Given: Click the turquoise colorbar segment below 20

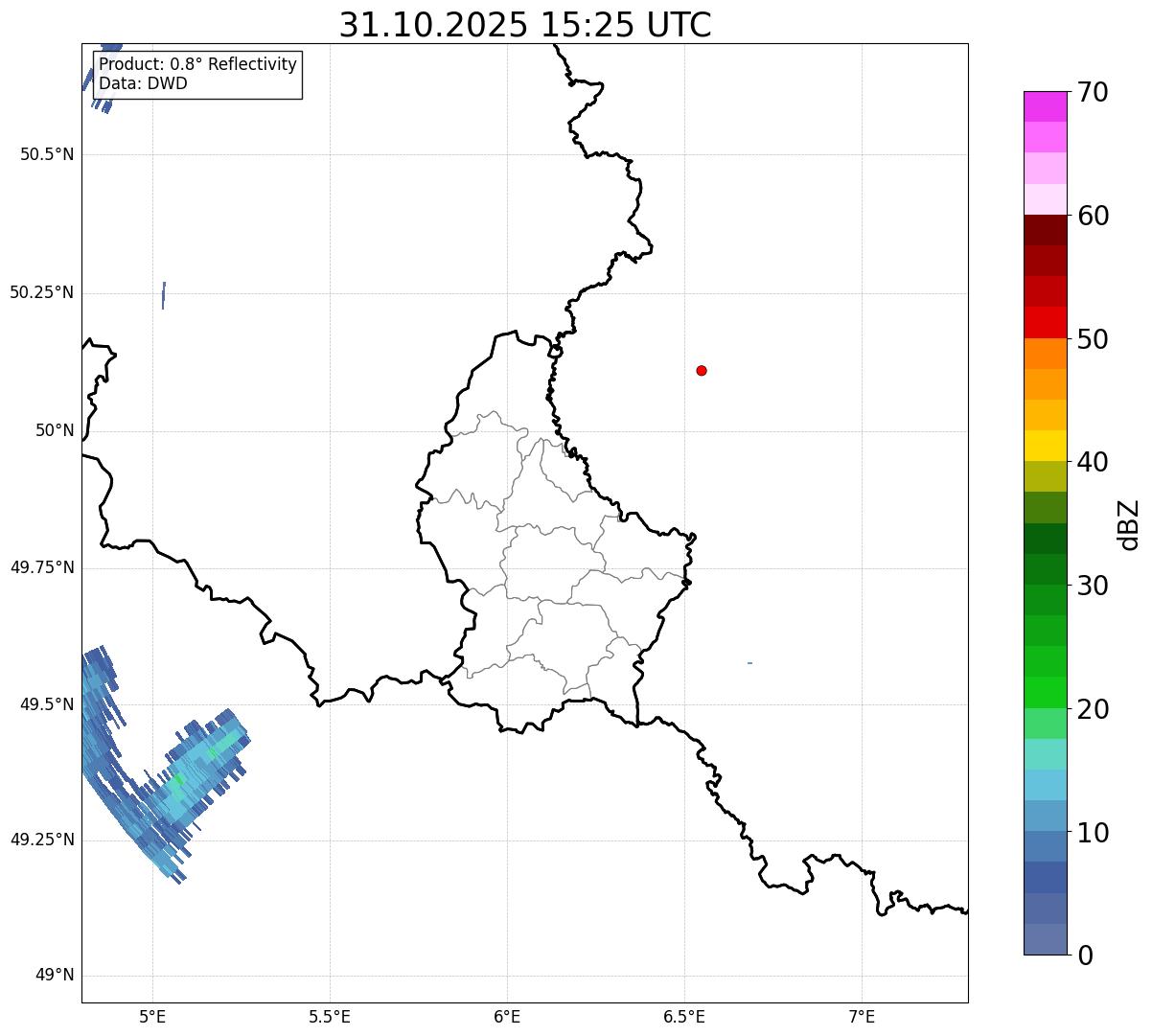Looking at the screenshot, I should click(1045, 754).
